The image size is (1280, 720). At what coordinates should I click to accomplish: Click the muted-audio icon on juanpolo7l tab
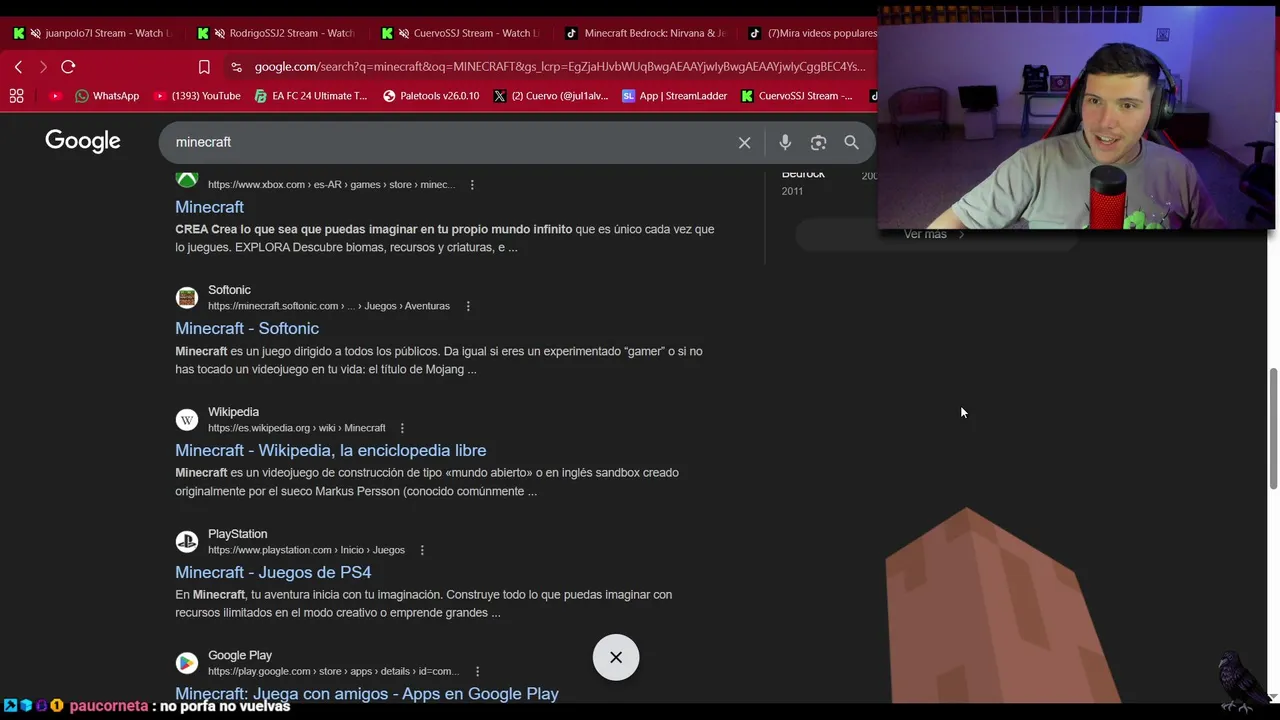(36, 33)
